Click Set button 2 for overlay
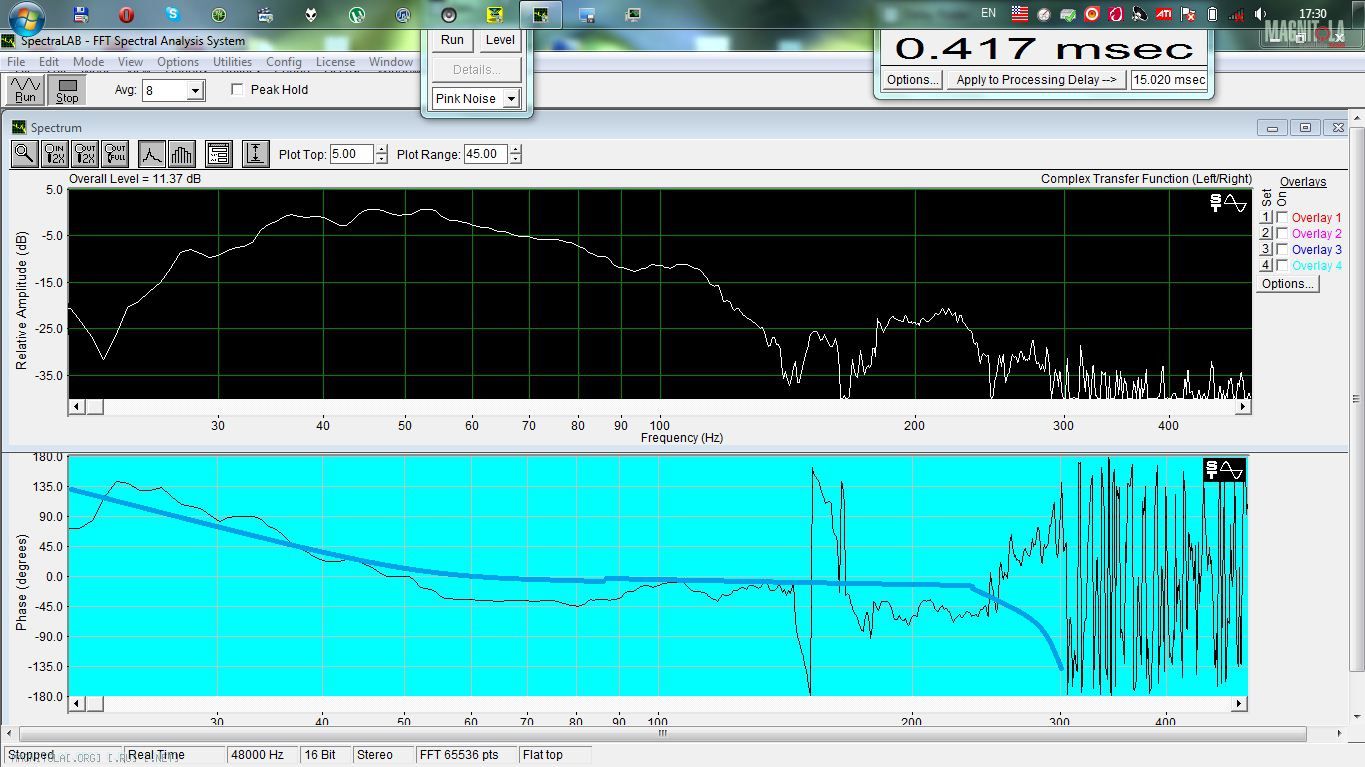Image resolution: width=1365 pixels, height=767 pixels. point(1265,234)
